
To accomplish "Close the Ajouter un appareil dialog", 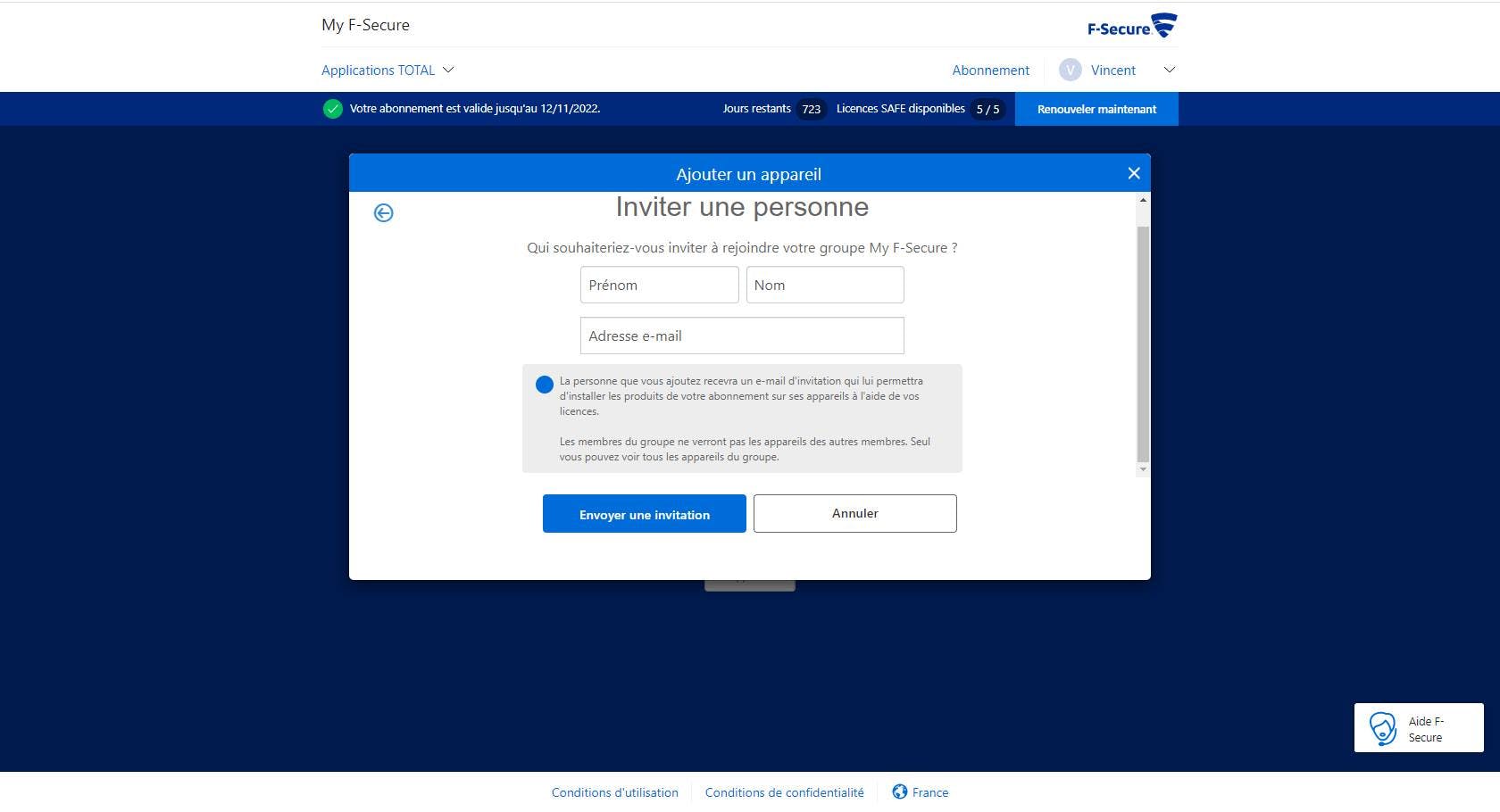I will tap(1134, 173).
